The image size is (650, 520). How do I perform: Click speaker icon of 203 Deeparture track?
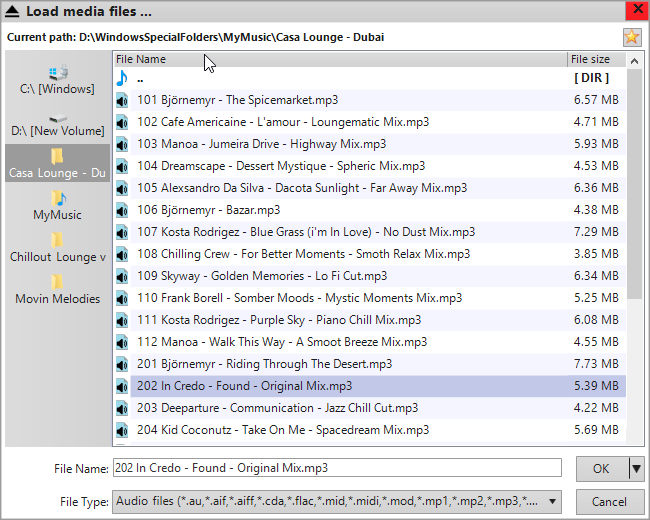(x=122, y=408)
